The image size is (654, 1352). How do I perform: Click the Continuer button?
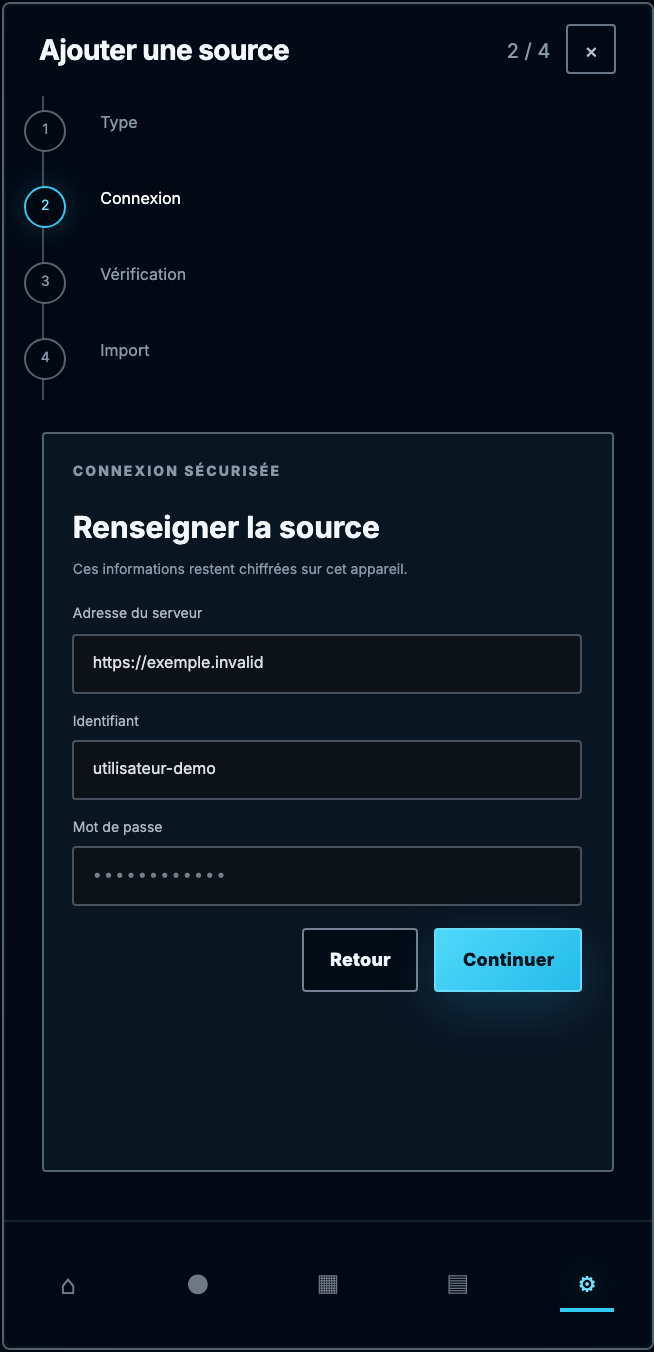pyautogui.click(x=508, y=960)
